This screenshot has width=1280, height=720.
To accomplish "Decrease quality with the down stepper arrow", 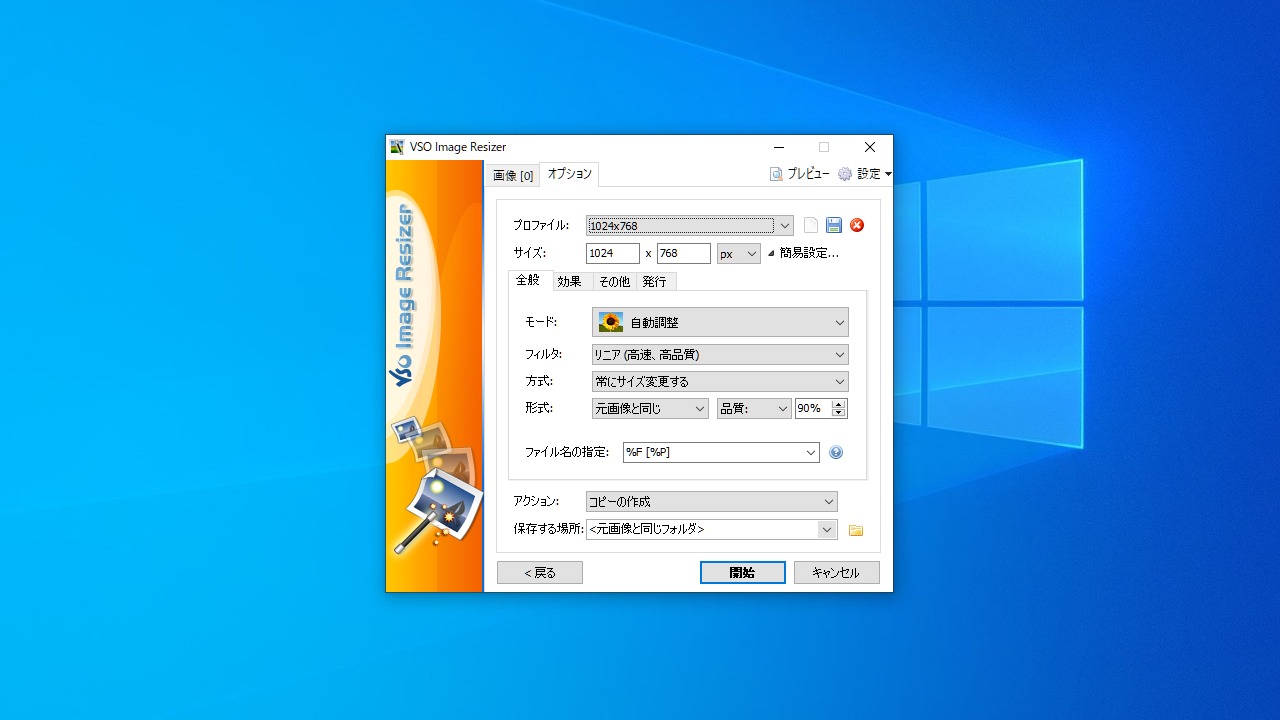I will (x=839, y=413).
